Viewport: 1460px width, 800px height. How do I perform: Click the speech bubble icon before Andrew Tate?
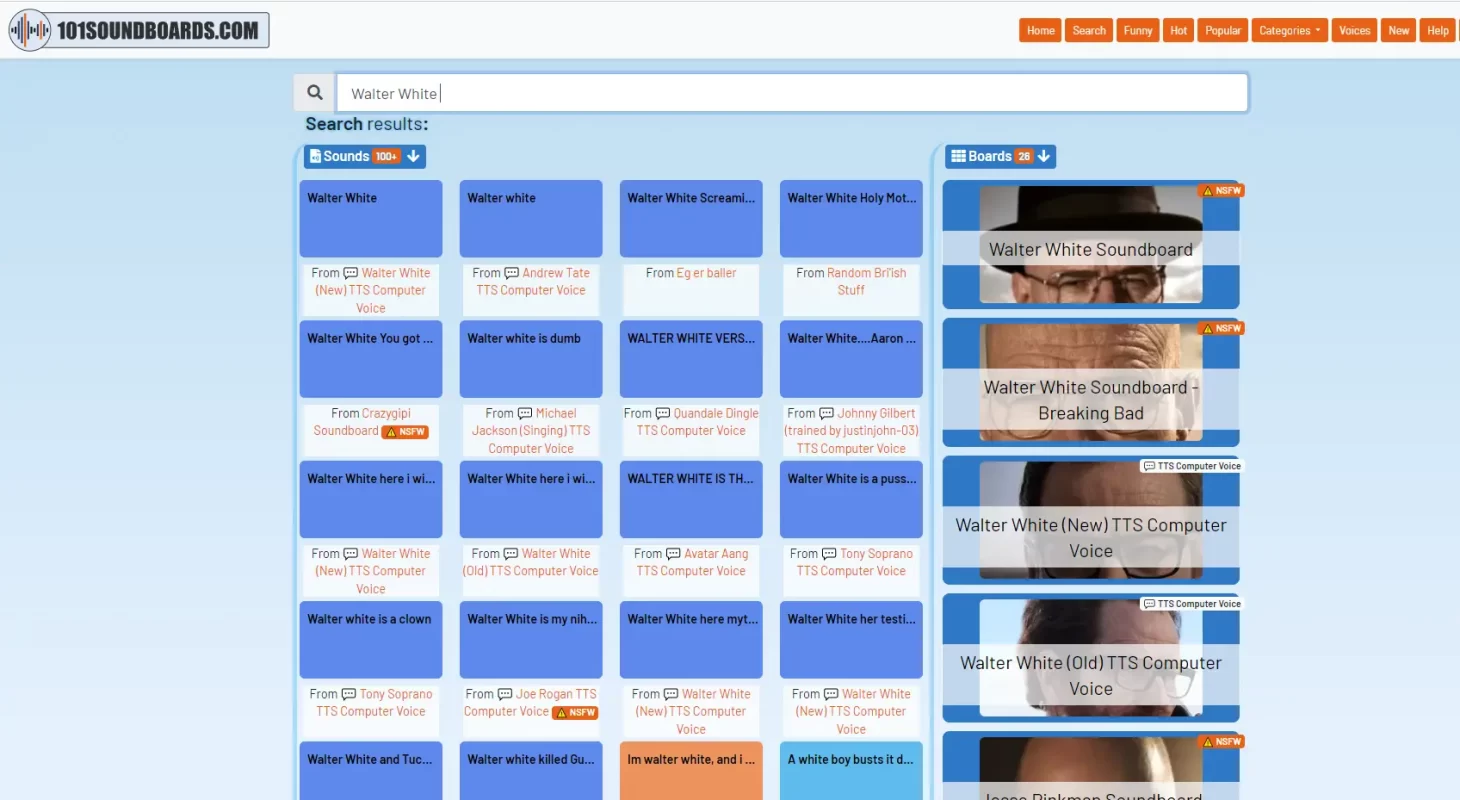click(x=511, y=273)
